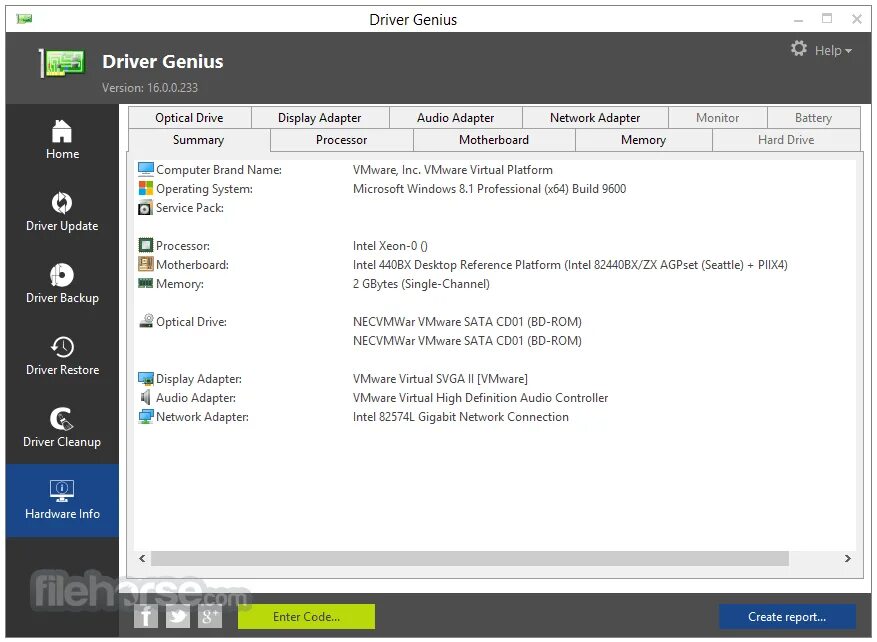Viewport: 877px width, 642px height.
Task: Switch to the Display Adapter tab
Action: tap(320, 118)
